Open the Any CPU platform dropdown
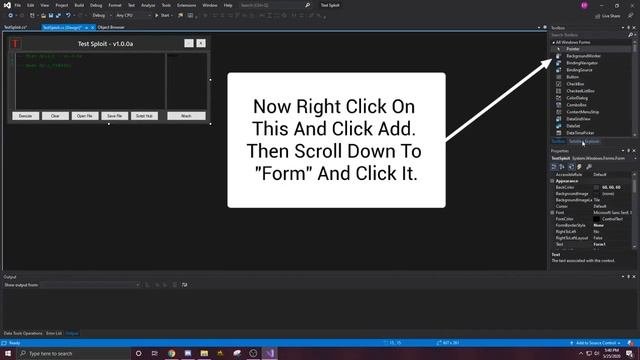Viewport: 640px width, 360px height. click(x=133, y=16)
